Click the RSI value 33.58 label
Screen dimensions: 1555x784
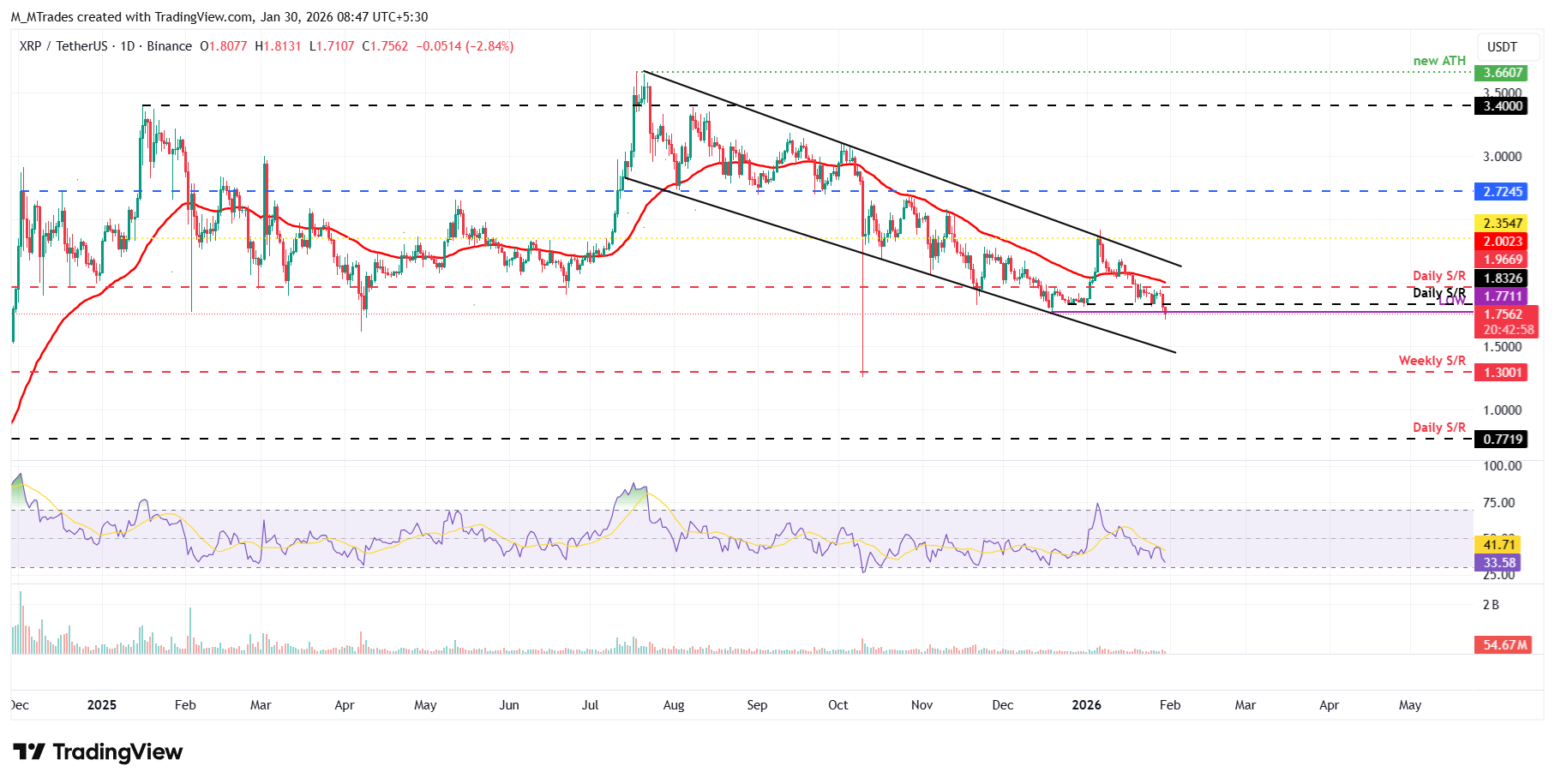(x=1499, y=563)
